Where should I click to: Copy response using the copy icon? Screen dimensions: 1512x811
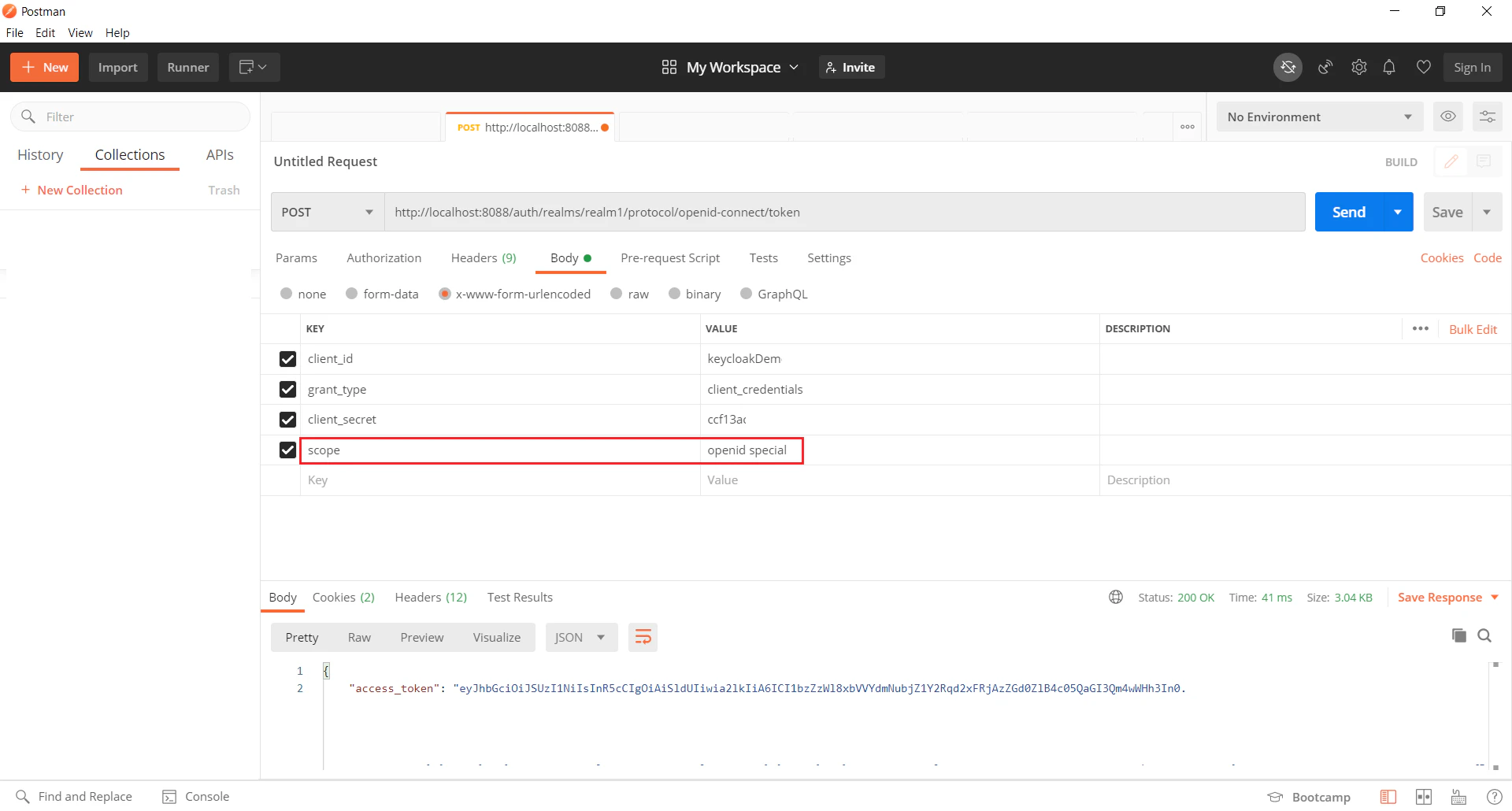1458,635
